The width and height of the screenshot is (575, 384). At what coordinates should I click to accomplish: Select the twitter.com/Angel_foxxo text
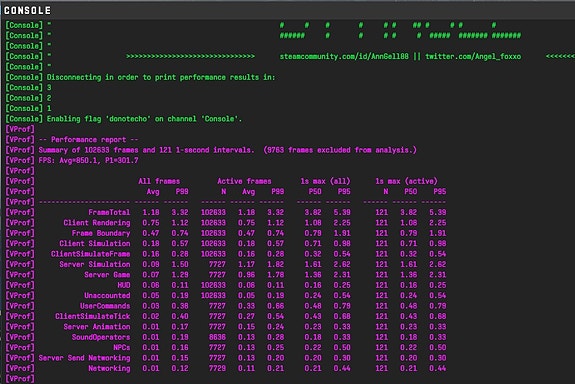(473, 56)
